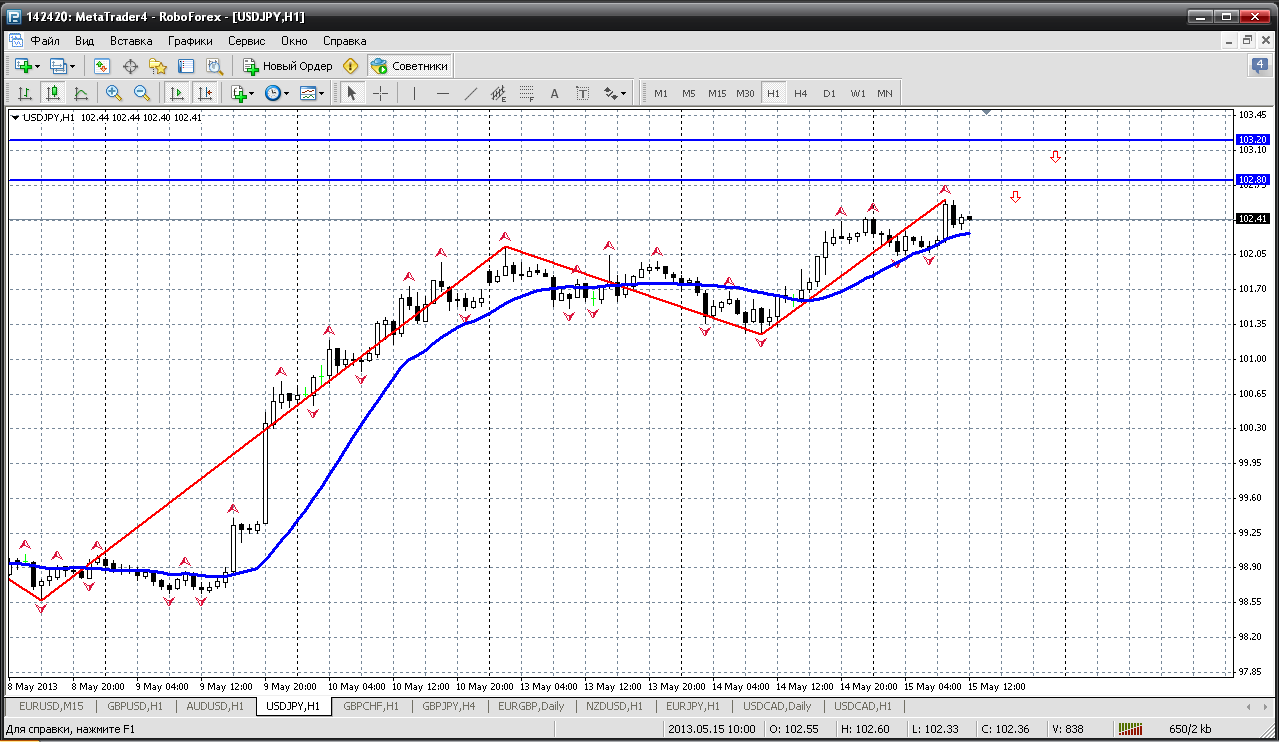The width and height of the screenshot is (1279, 742).
Task: Open the Вставка menu
Action: [131, 41]
